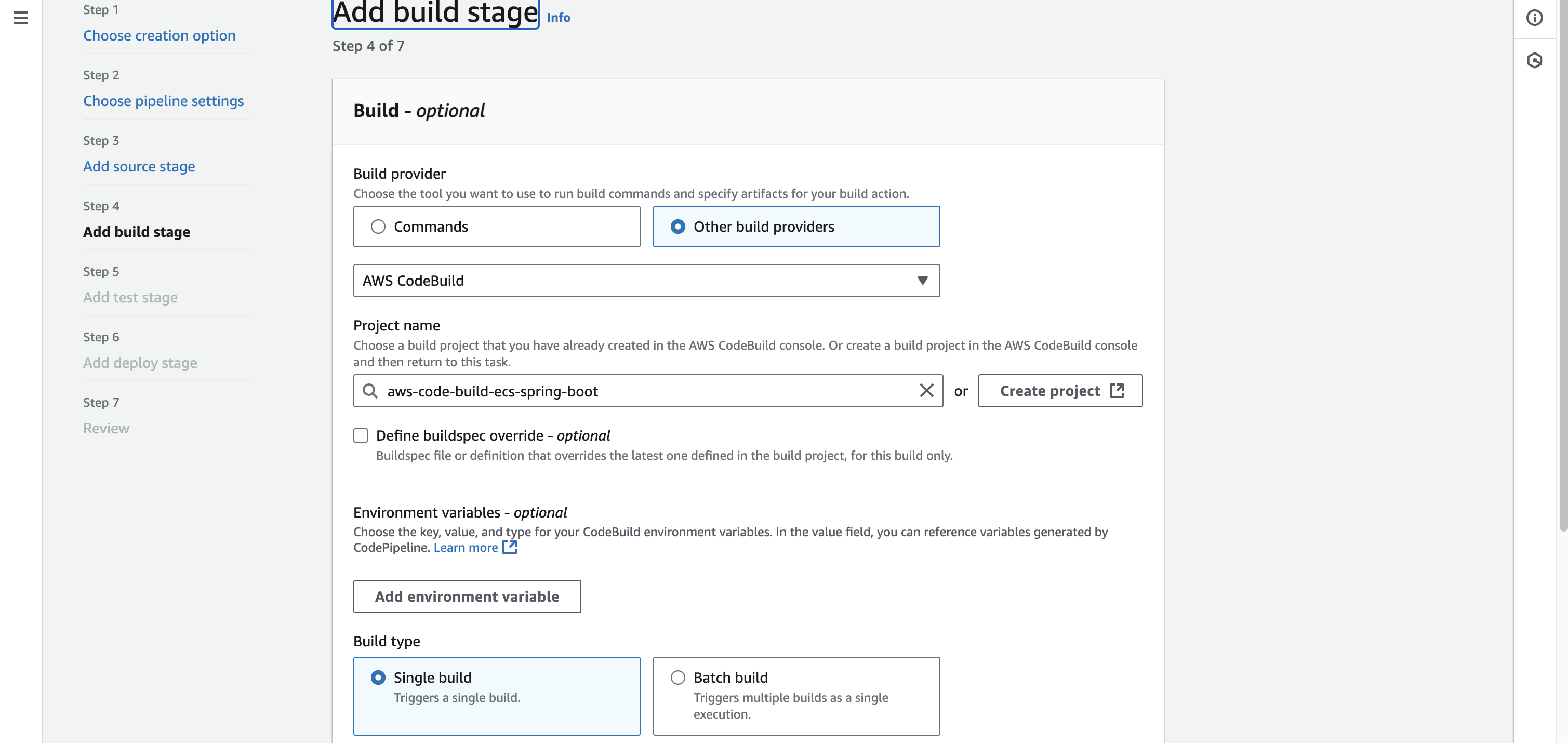Select the Single build type

(x=378, y=678)
